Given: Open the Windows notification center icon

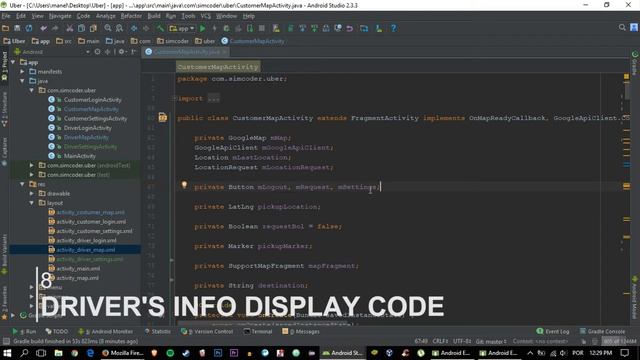Looking at the screenshot, I should coord(625,353).
